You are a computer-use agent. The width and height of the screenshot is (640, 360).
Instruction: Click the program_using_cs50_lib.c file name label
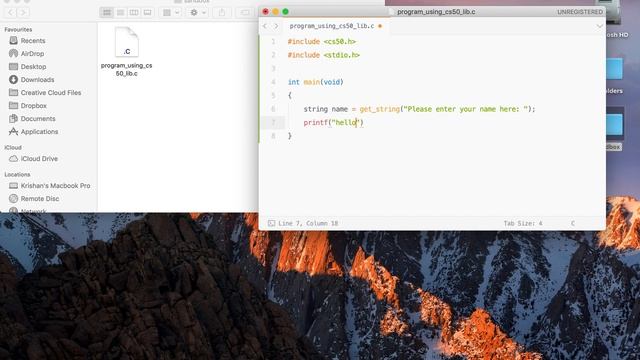pos(127,69)
